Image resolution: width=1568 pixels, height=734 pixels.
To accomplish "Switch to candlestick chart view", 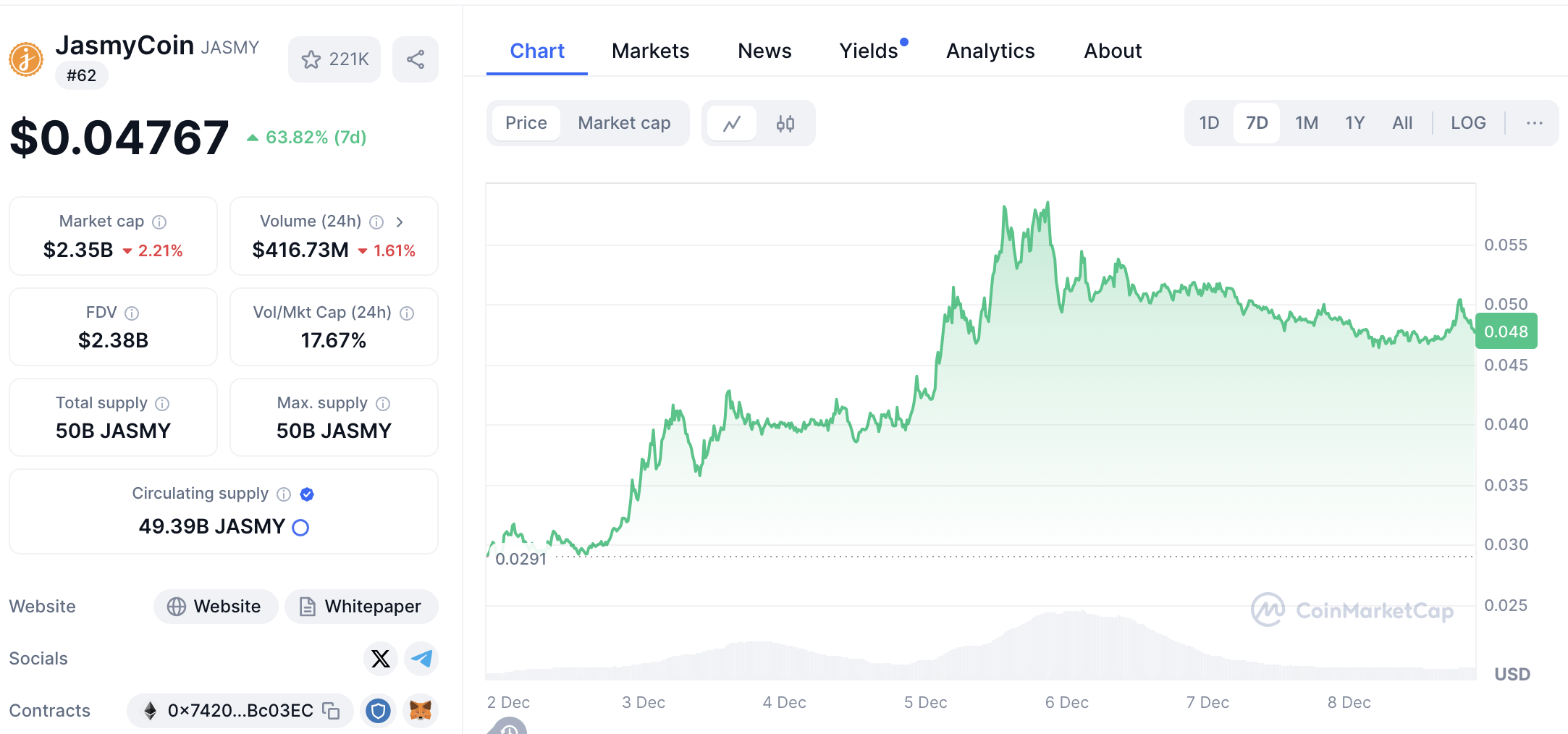I will point(785,124).
